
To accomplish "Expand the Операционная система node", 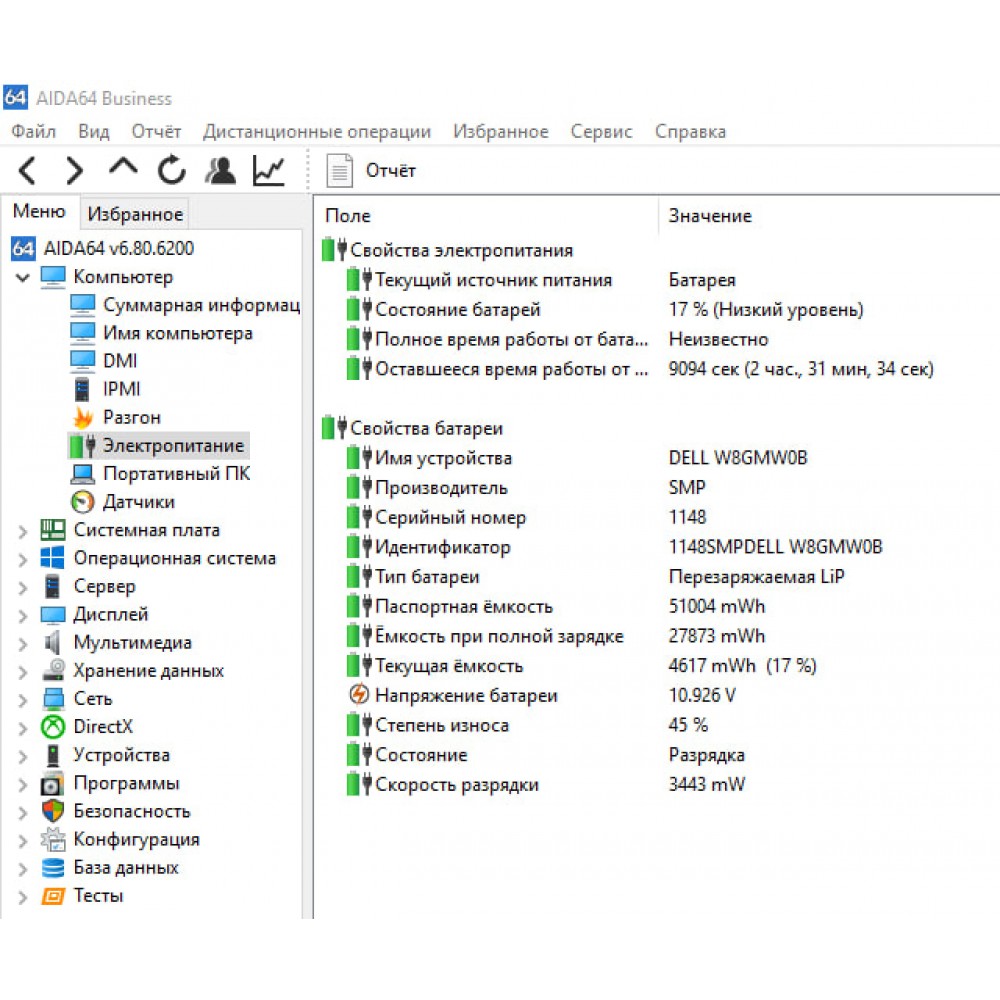I will [x=23, y=559].
